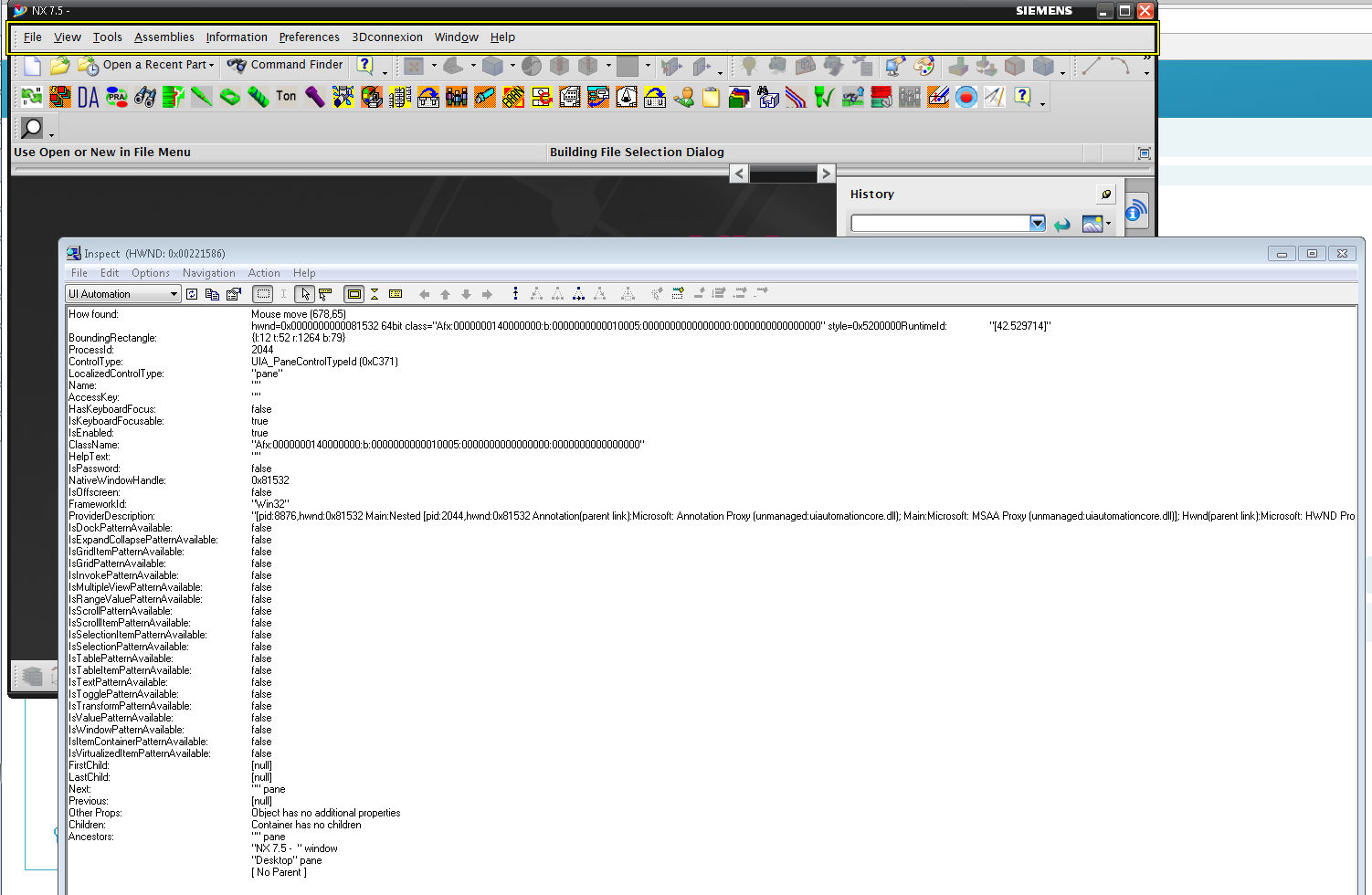Open the painter's palette icon in NX toolbar
Screen dimensions: 1372x895
tap(924, 66)
